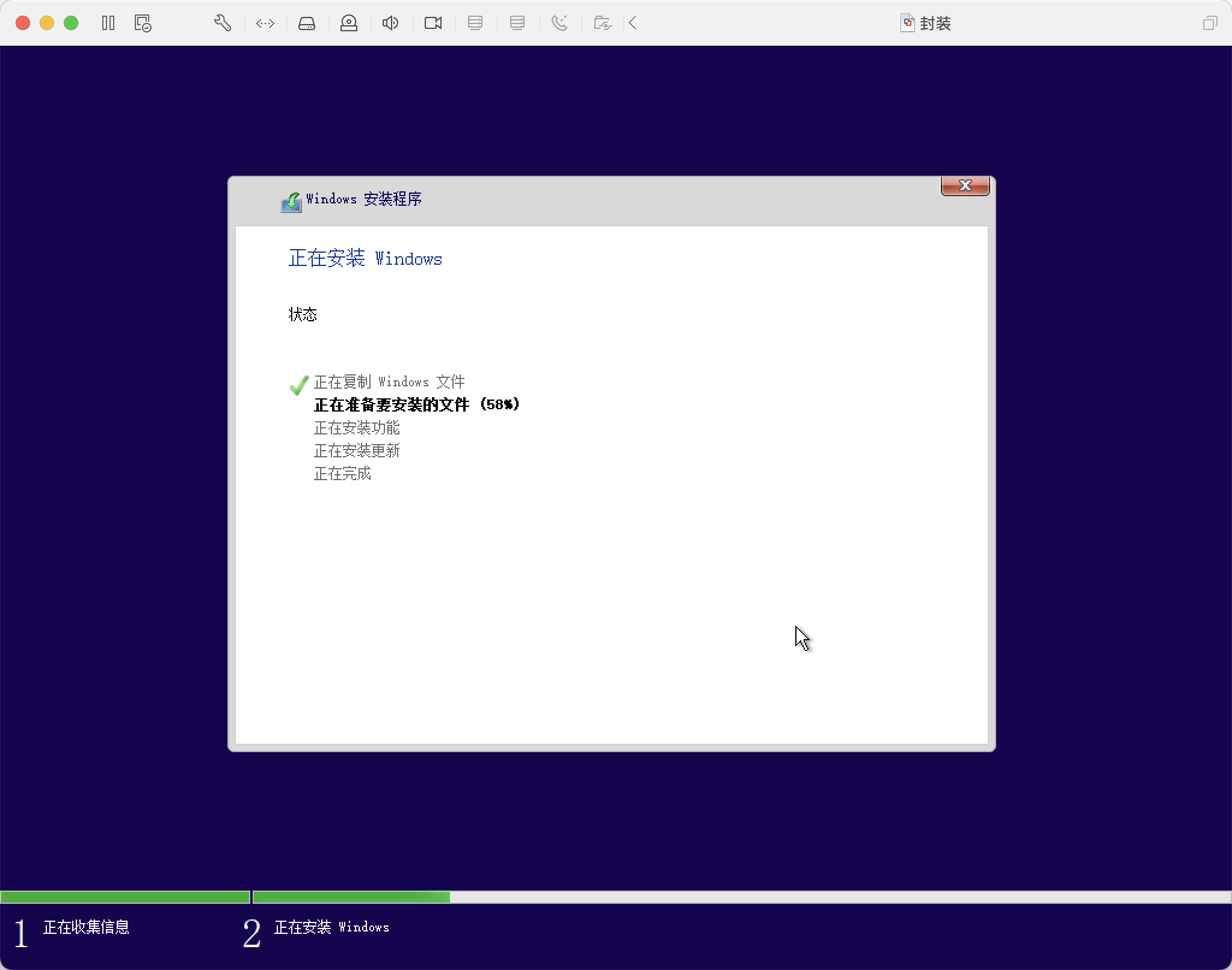Click single window view icon at top right

point(1210,23)
